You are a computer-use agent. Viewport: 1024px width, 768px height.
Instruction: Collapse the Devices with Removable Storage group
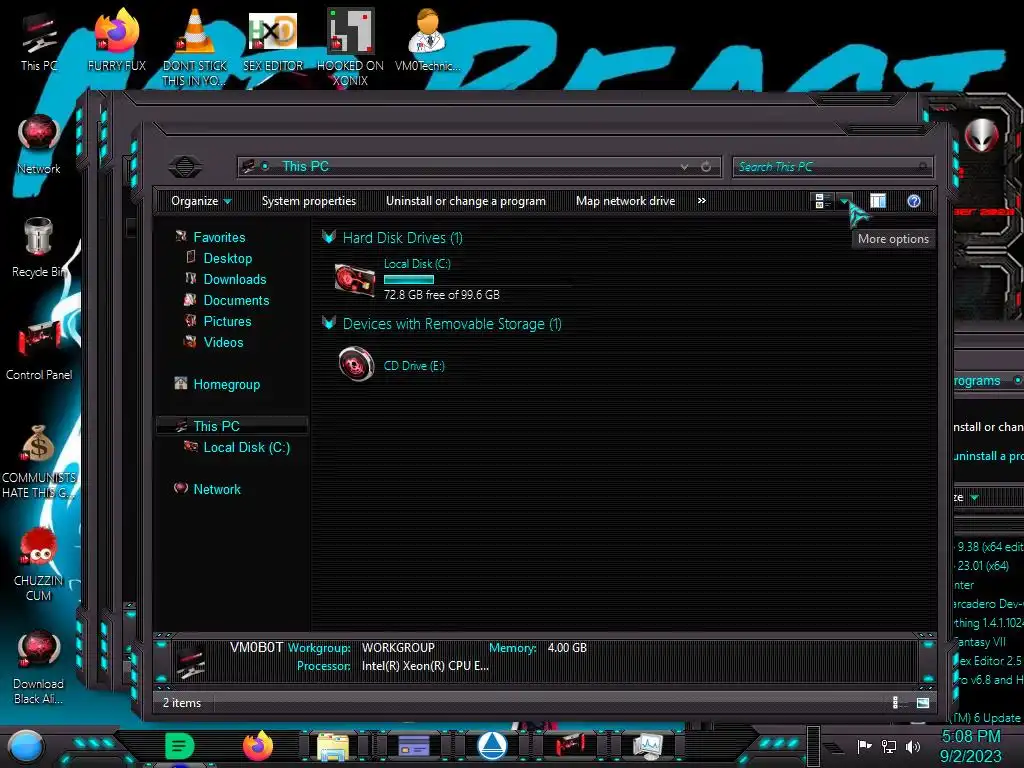[329, 323]
